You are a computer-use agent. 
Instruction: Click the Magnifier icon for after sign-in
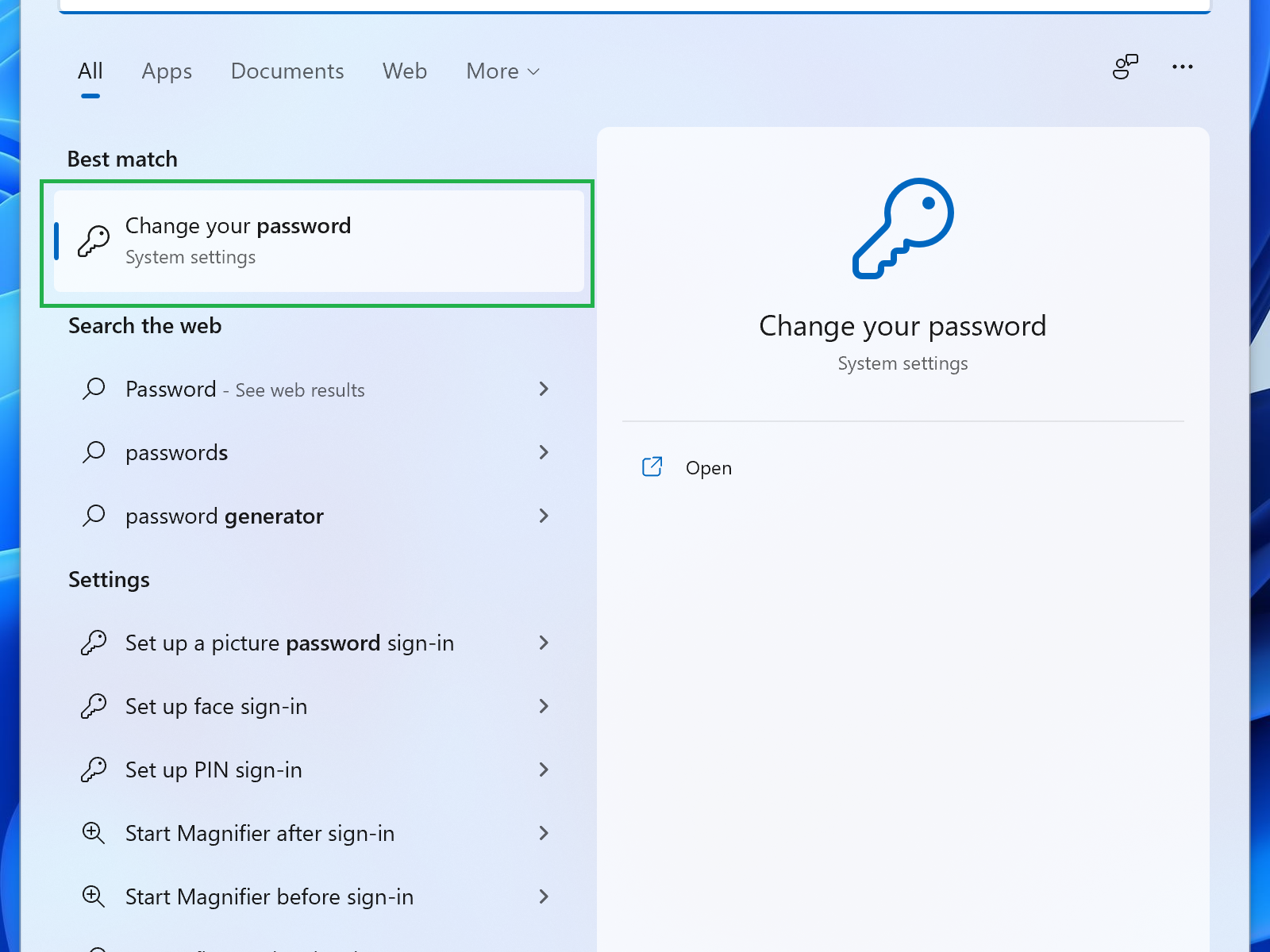(x=94, y=833)
